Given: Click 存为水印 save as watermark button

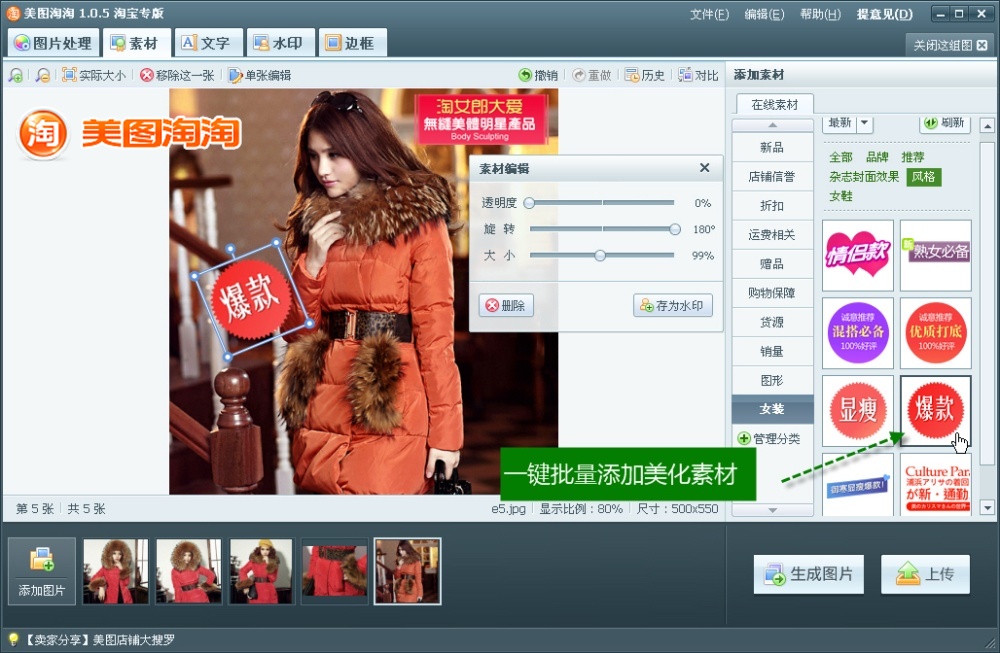Looking at the screenshot, I should 672,305.
